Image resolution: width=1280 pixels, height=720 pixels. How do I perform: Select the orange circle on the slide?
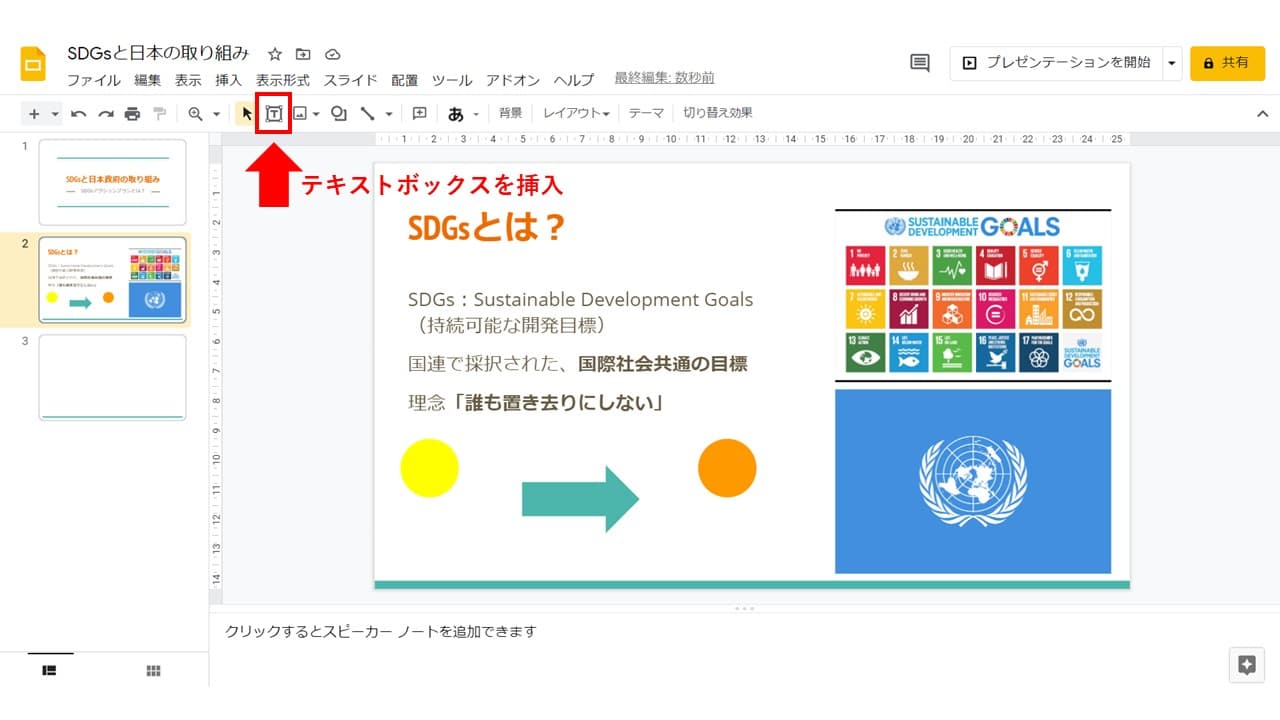coord(727,468)
